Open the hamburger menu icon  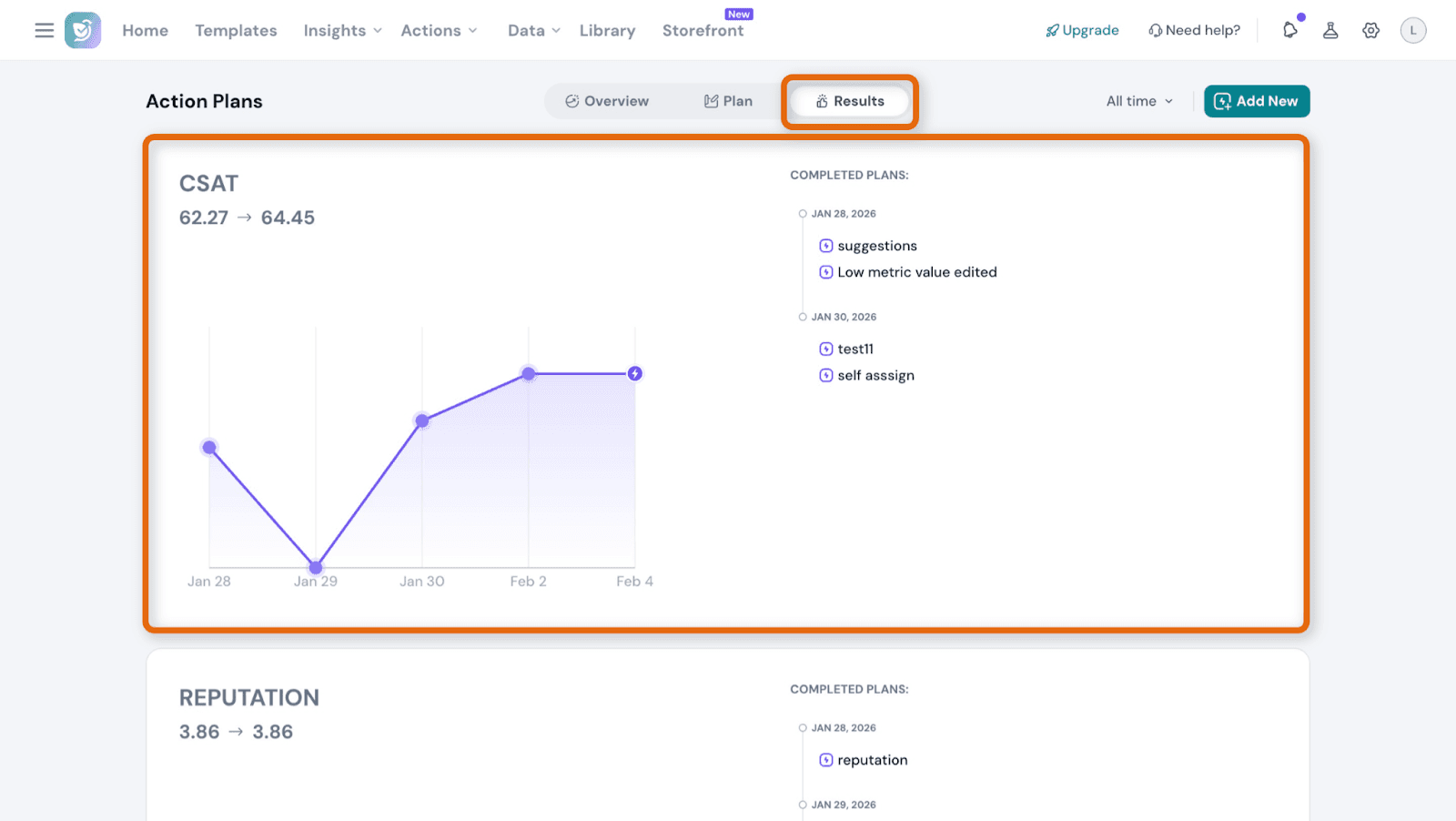[x=44, y=30]
